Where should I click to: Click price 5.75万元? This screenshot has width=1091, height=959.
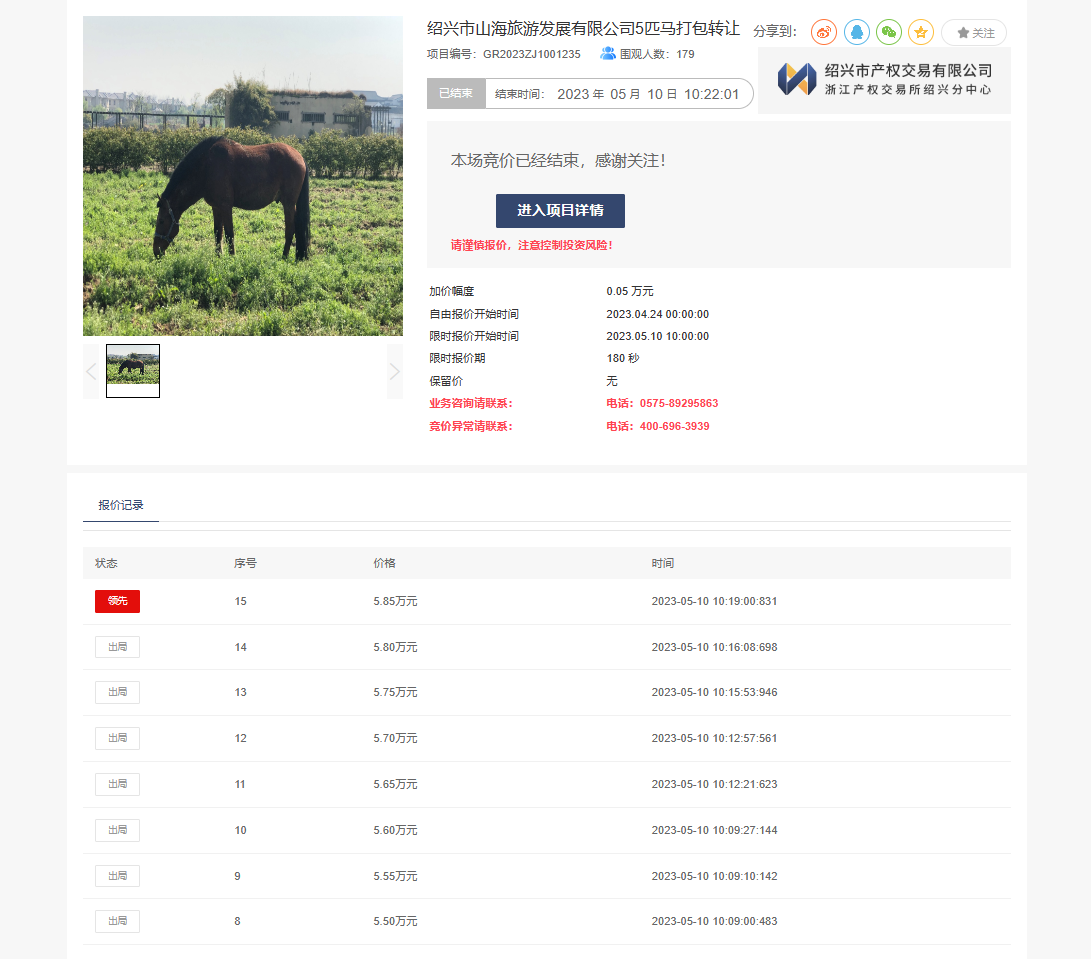pyautogui.click(x=395, y=692)
